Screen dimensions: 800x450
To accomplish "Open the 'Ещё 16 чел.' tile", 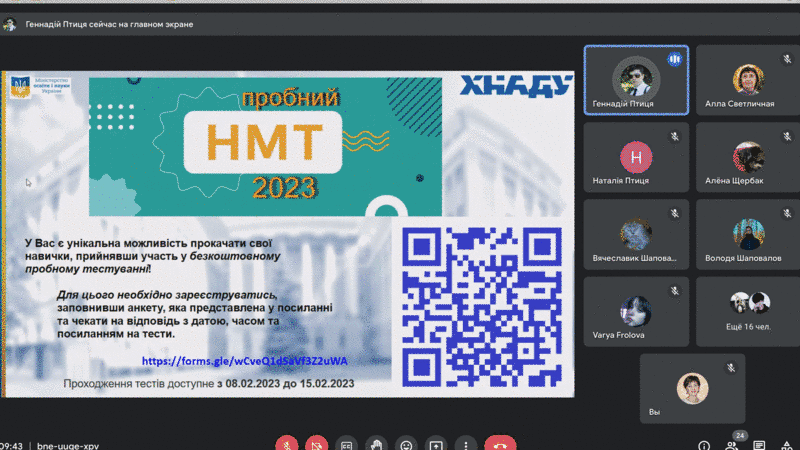I will click(x=748, y=312).
